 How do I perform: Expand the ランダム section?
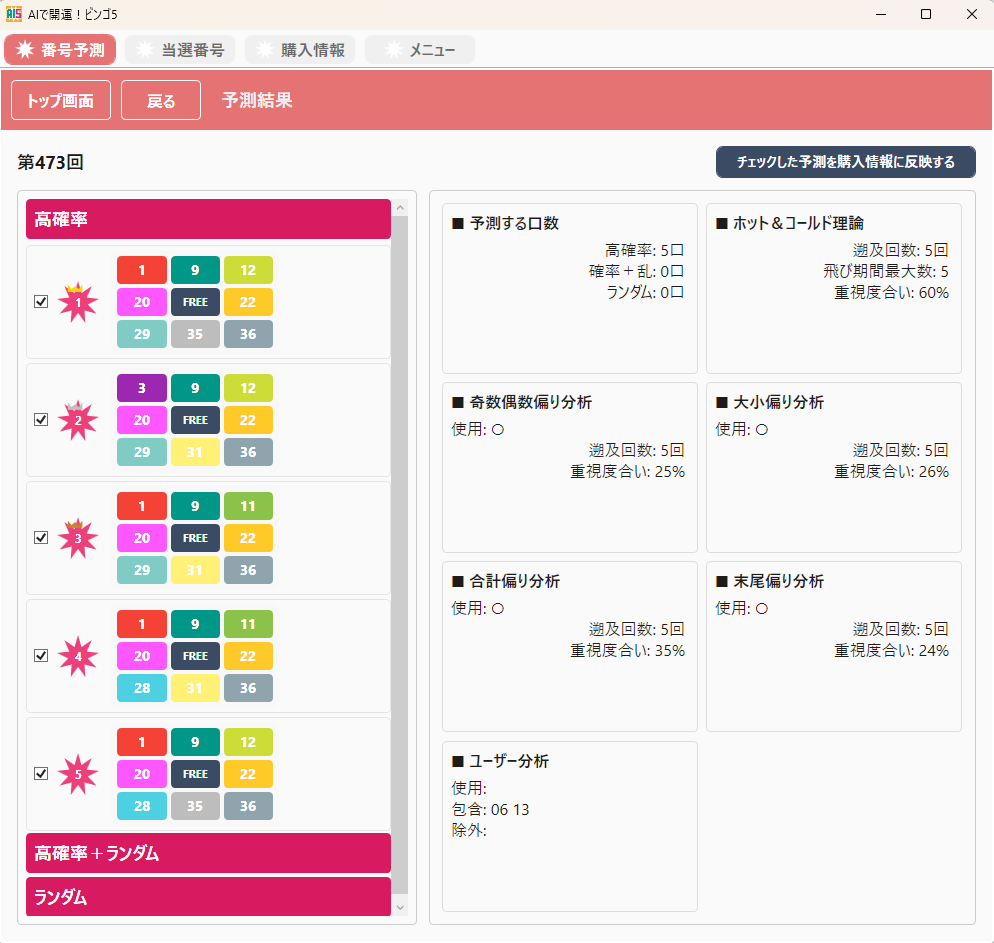click(208, 897)
